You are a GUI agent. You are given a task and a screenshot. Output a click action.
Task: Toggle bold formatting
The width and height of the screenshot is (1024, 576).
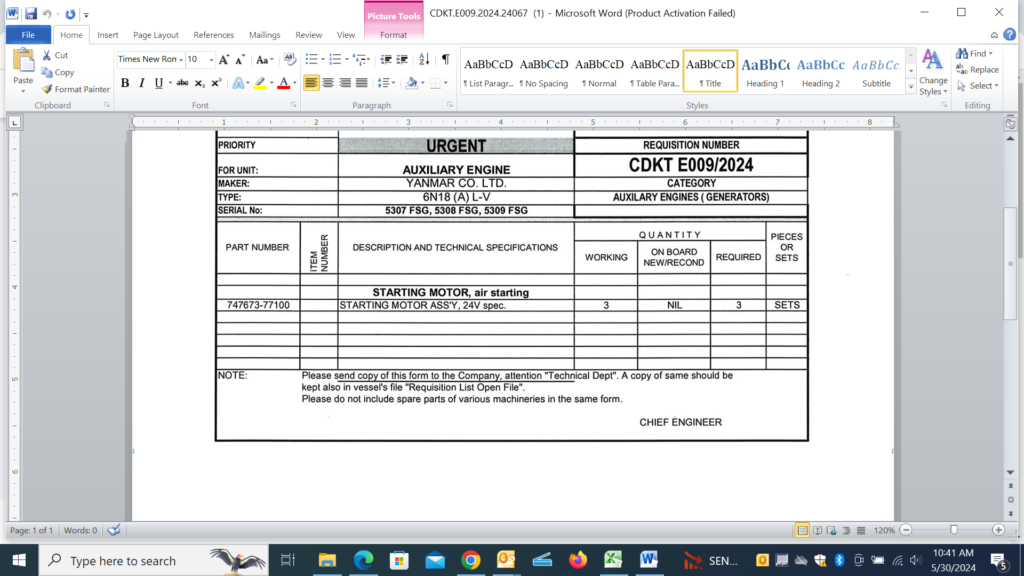tap(125, 83)
